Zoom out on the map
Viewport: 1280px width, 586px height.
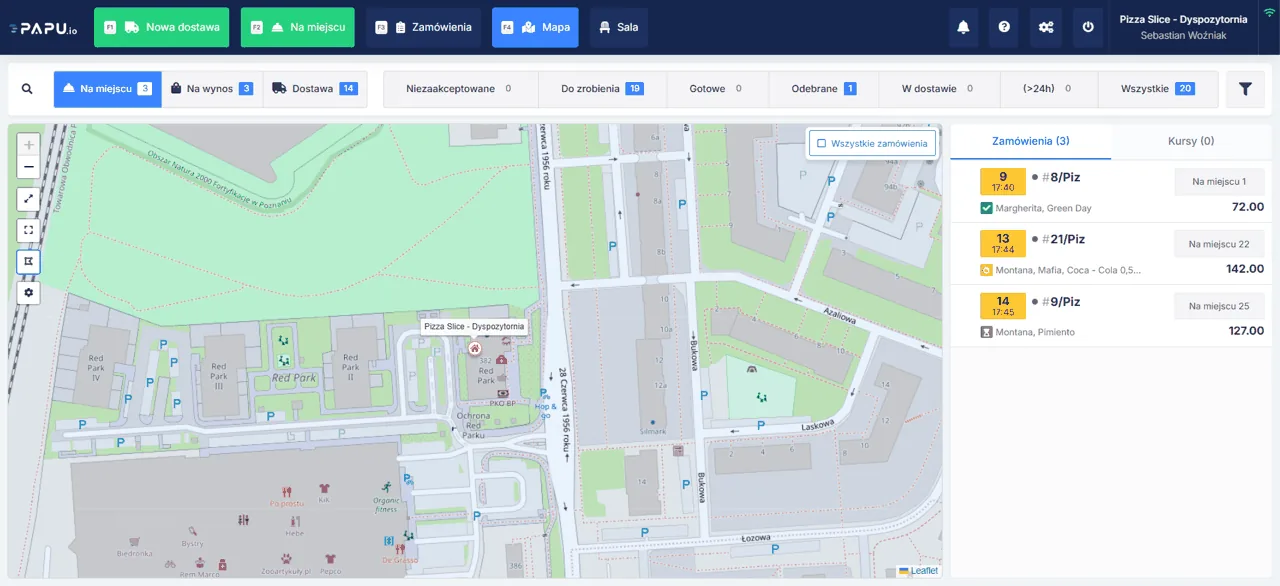tap(29, 167)
